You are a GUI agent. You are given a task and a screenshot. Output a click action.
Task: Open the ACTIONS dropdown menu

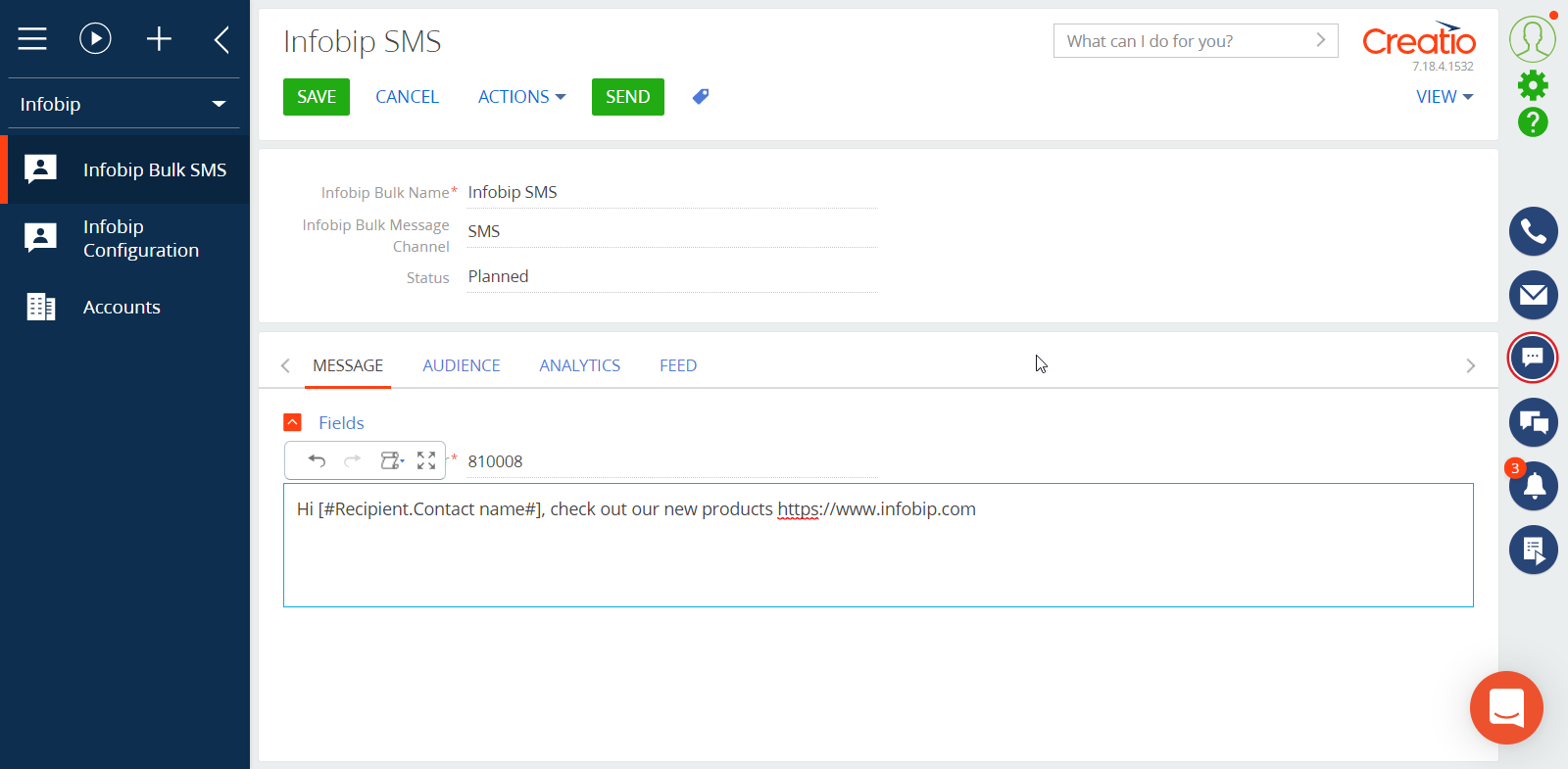[521, 97]
